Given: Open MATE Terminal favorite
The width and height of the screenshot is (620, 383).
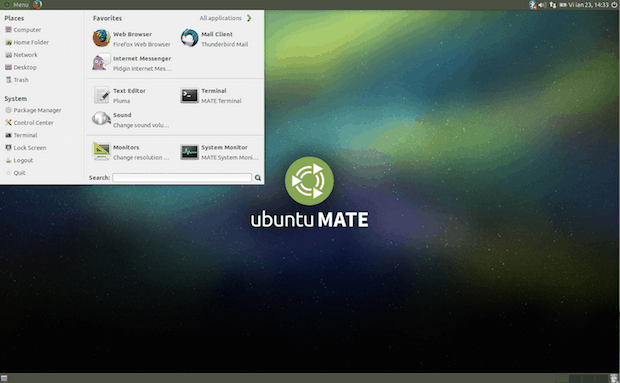Looking at the screenshot, I should coord(211,96).
